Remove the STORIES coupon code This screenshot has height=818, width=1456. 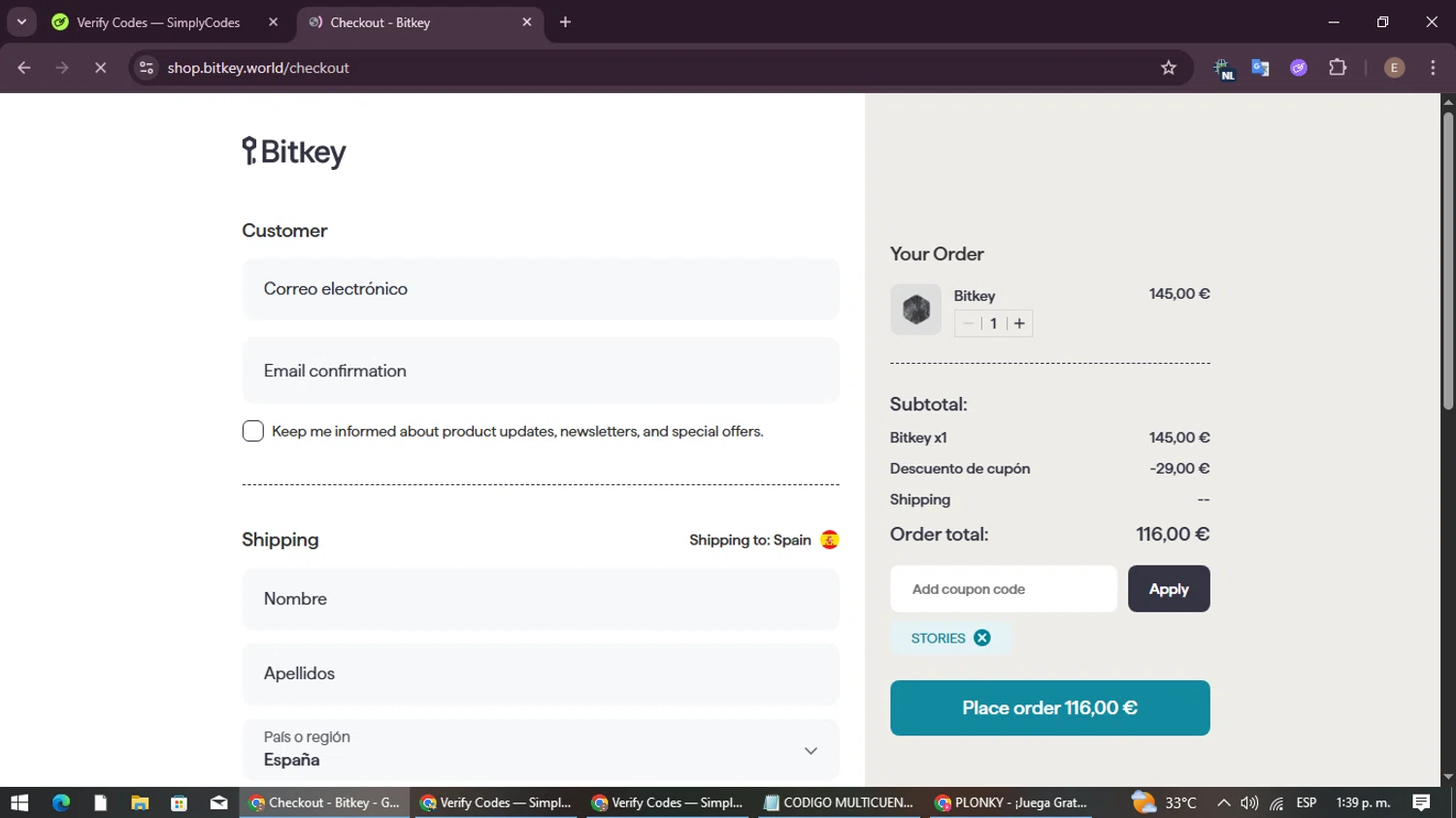[x=982, y=638]
